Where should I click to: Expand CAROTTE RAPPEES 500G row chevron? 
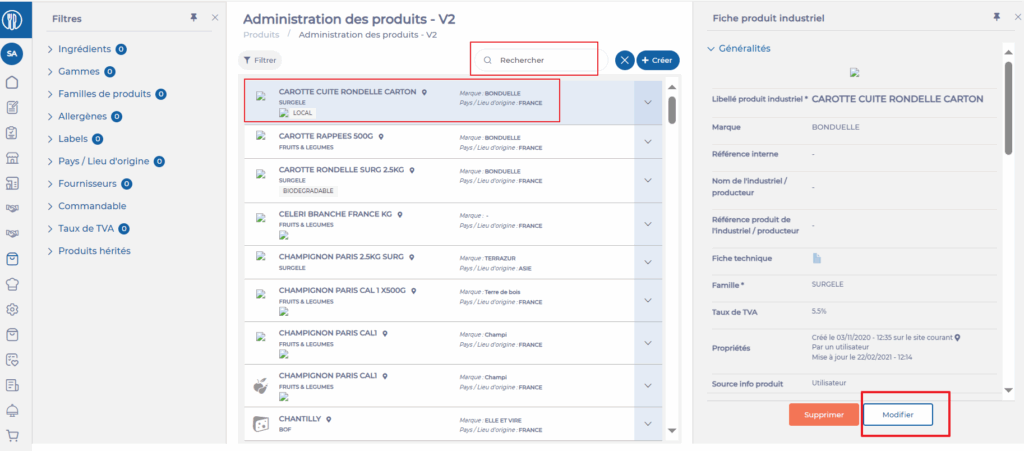pos(647,141)
